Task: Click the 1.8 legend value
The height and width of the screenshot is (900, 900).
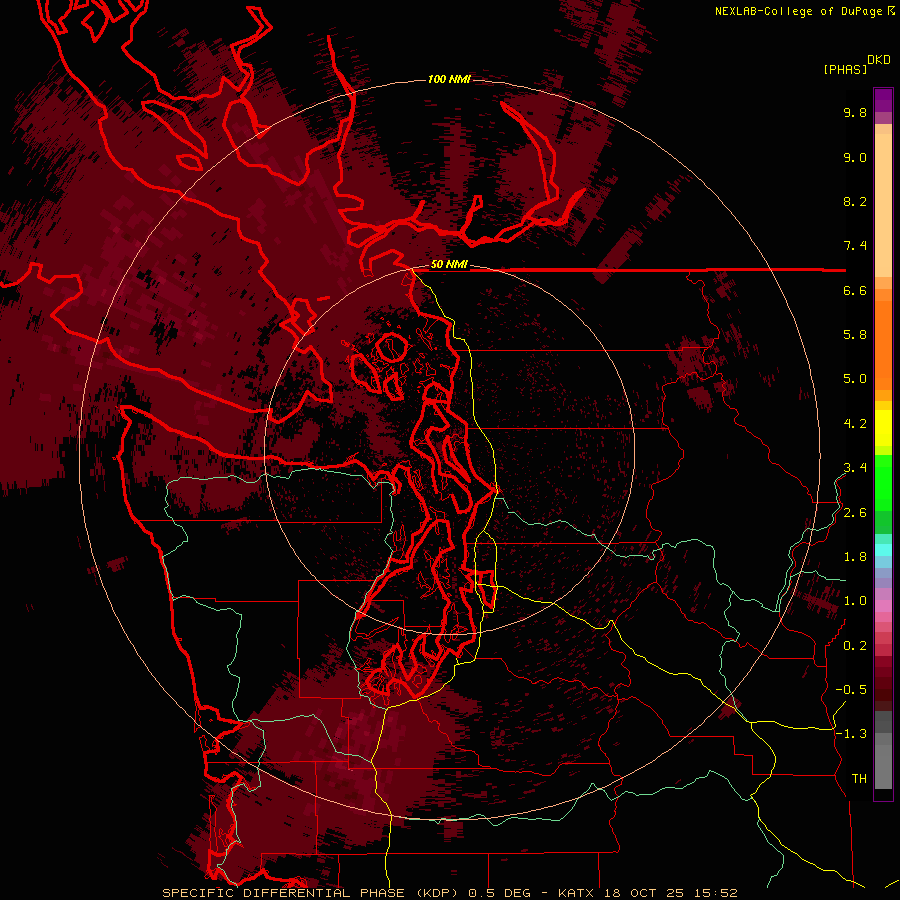Action: pos(855,557)
